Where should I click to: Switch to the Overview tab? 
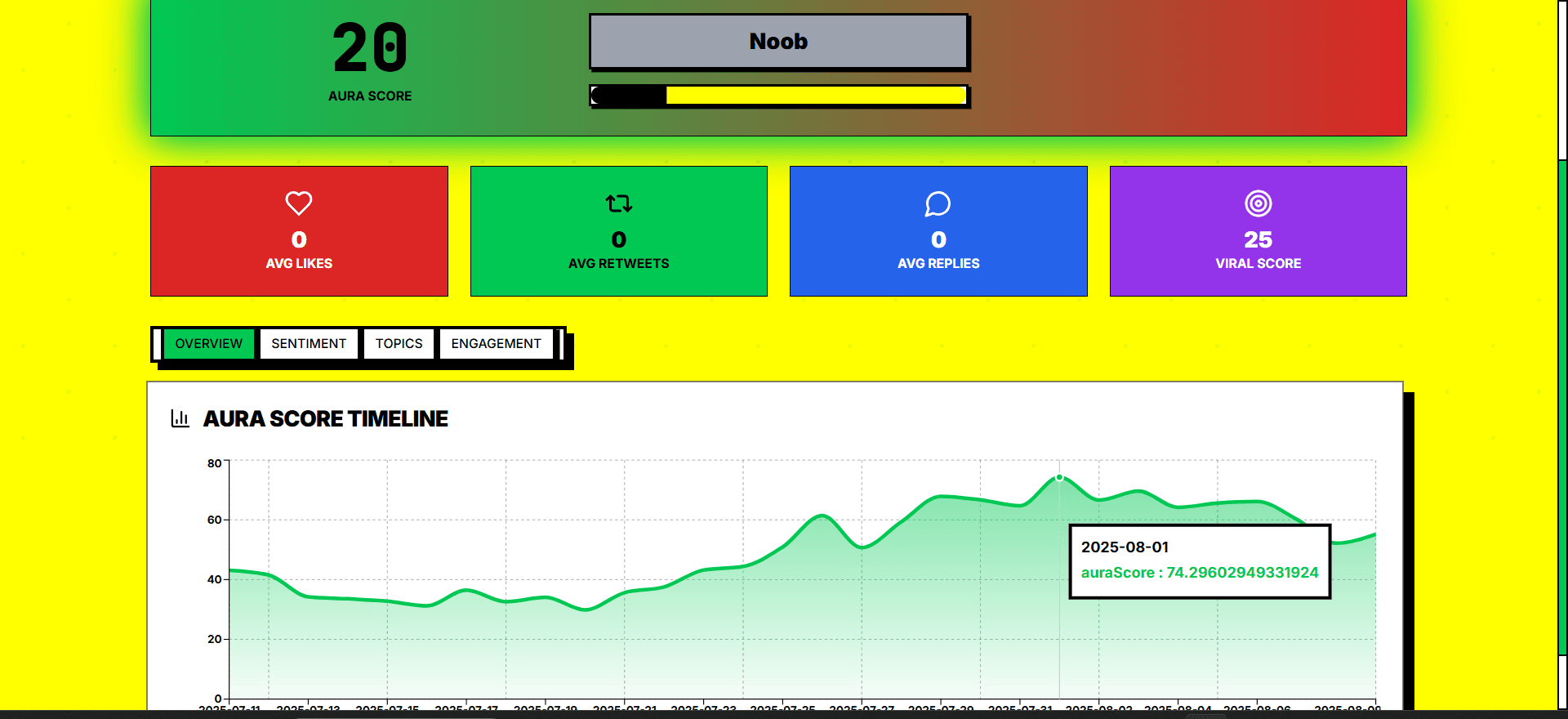(209, 344)
